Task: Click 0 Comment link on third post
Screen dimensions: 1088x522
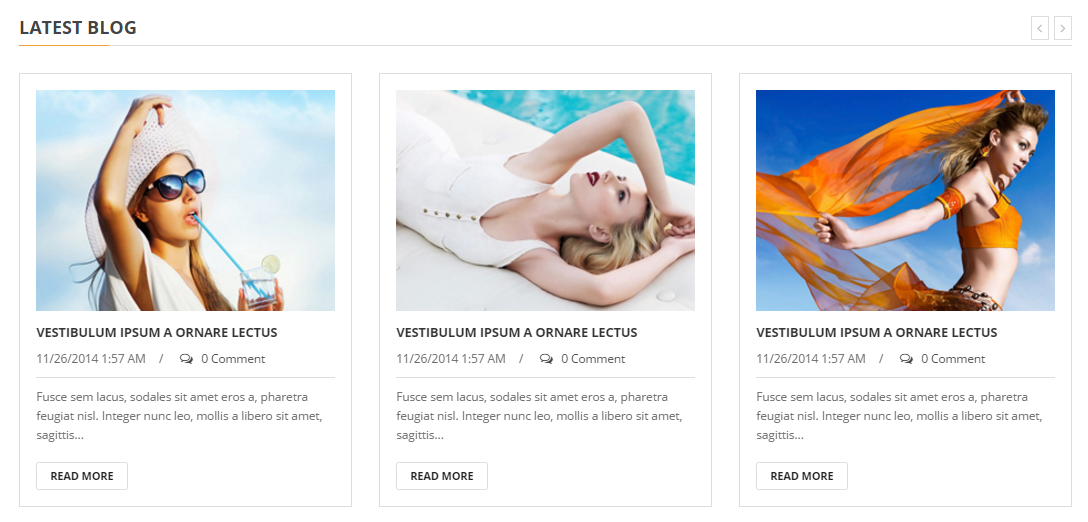Action: tap(953, 359)
